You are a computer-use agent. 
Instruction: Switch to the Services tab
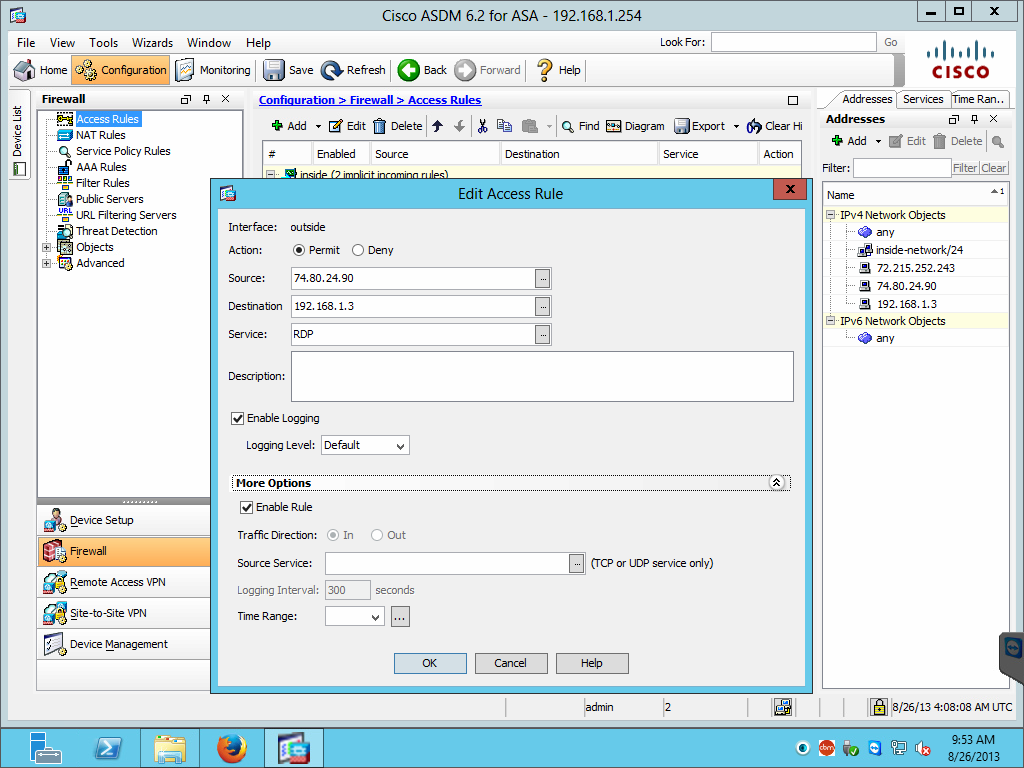click(x=923, y=99)
